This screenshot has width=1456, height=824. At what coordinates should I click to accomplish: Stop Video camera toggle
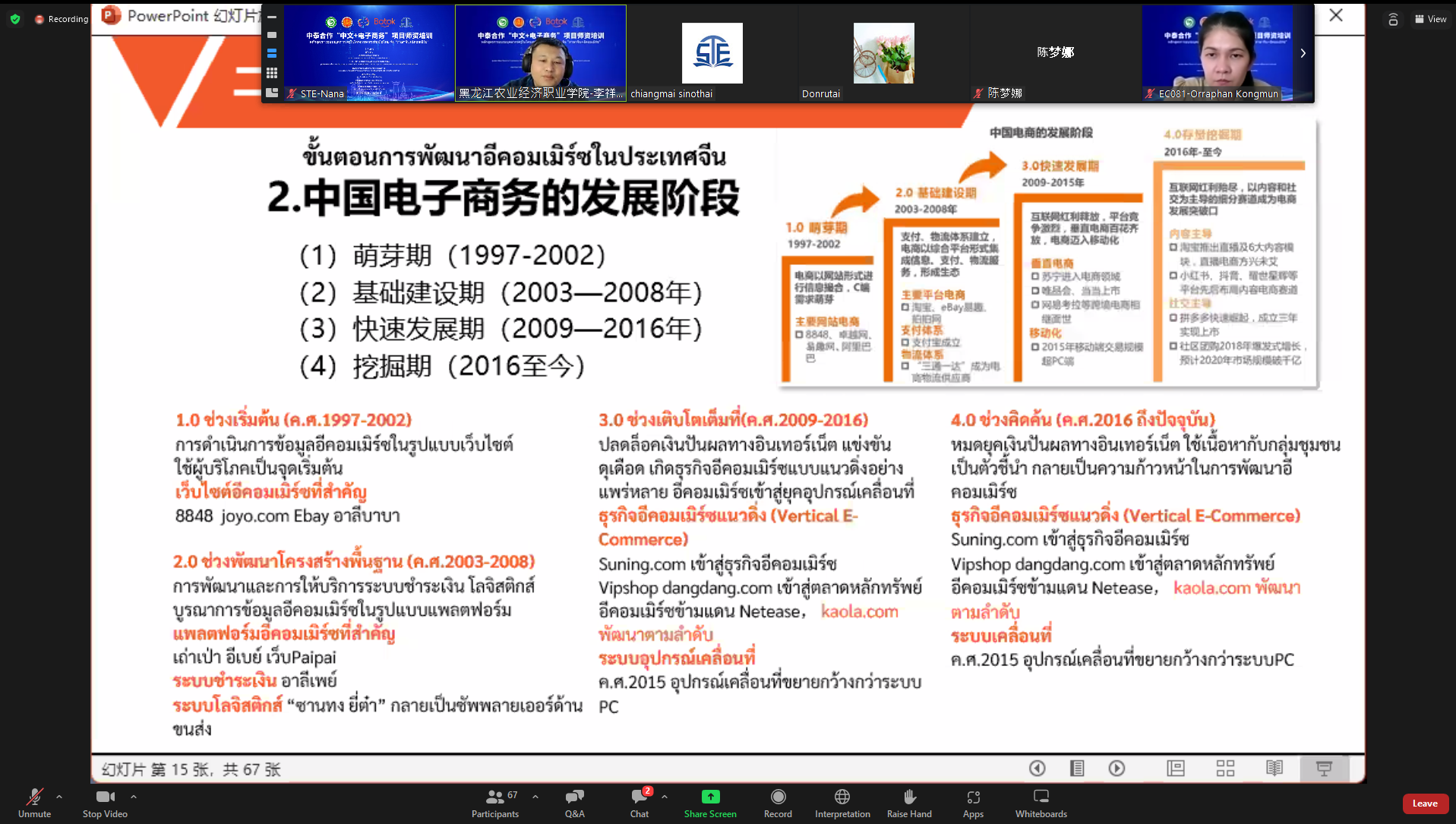tap(105, 803)
